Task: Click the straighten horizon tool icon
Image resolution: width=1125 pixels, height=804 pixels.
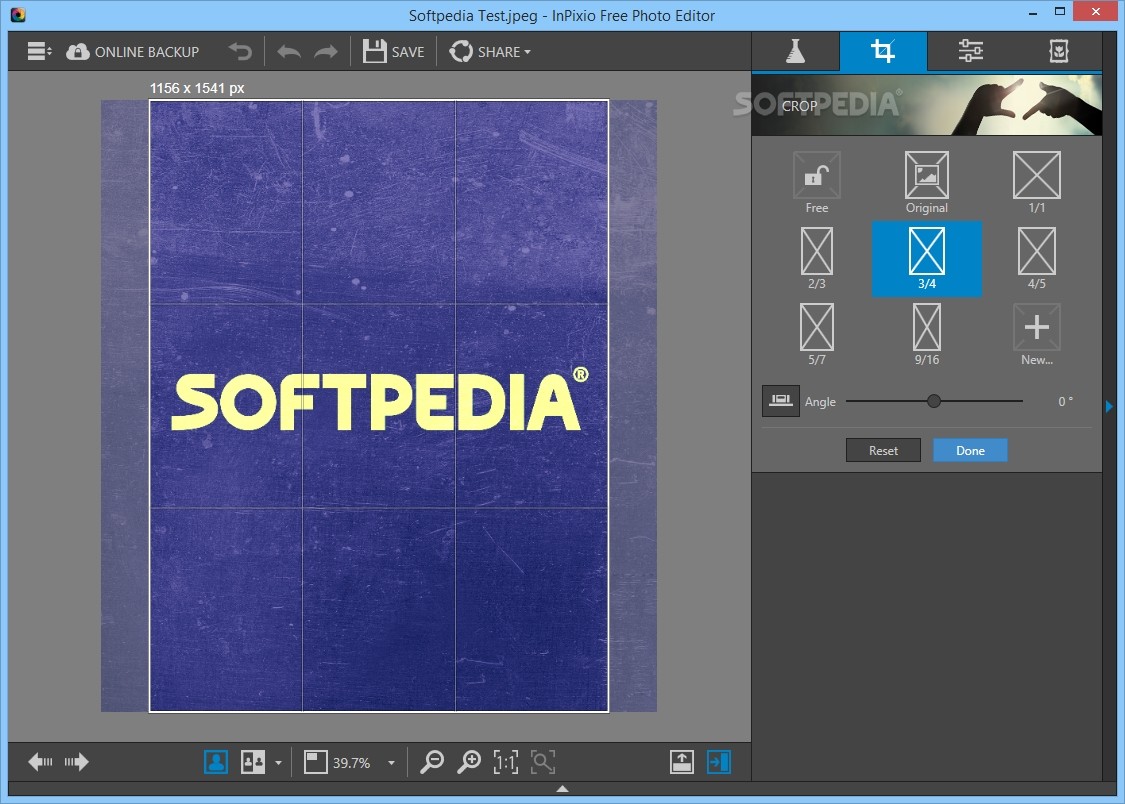Action: click(781, 401)
